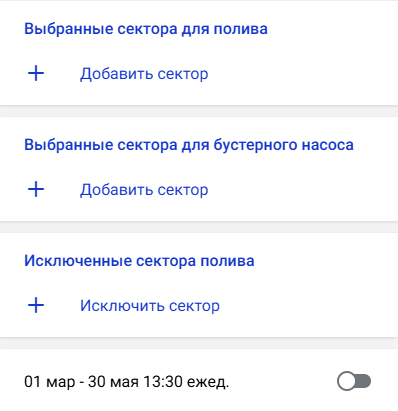The height and width of the screenshot is (411, 398).
Task: Click the word Исключить in the excluded sectors section
Action: [x=122, y=306]
